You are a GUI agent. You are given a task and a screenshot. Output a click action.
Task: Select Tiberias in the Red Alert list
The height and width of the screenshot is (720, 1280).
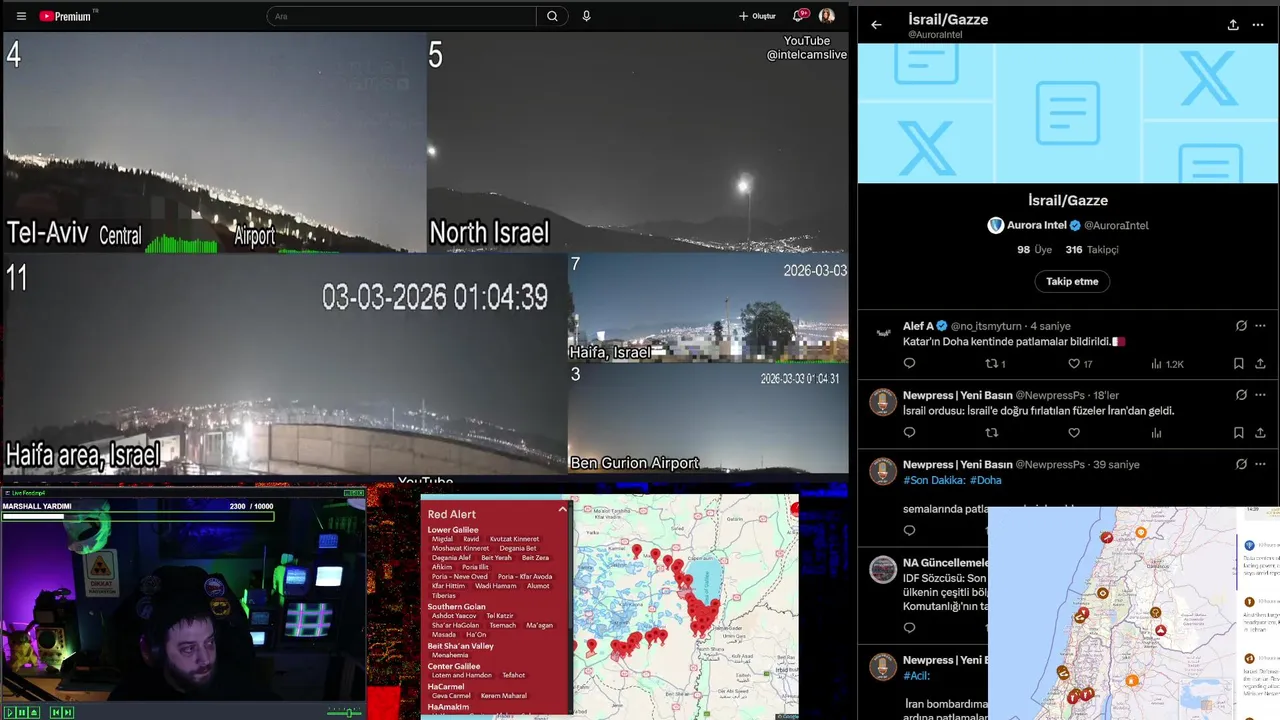point(444,596)
